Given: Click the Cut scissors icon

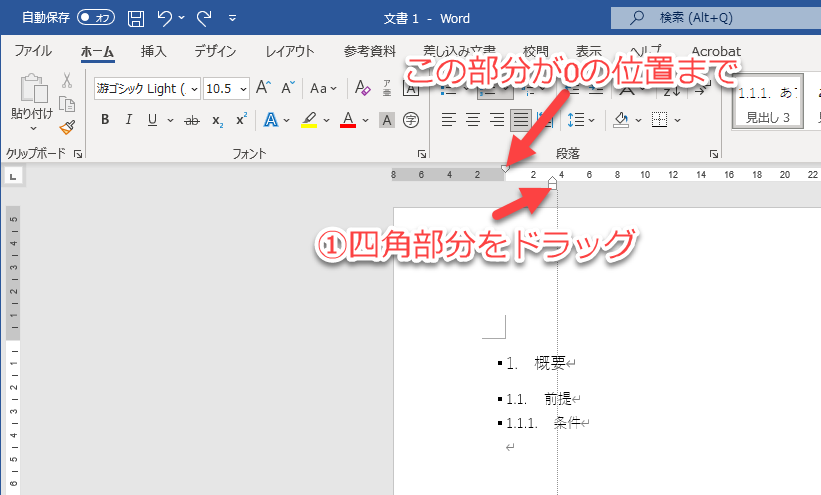Looking at the screenshot, I should point(66,80).
